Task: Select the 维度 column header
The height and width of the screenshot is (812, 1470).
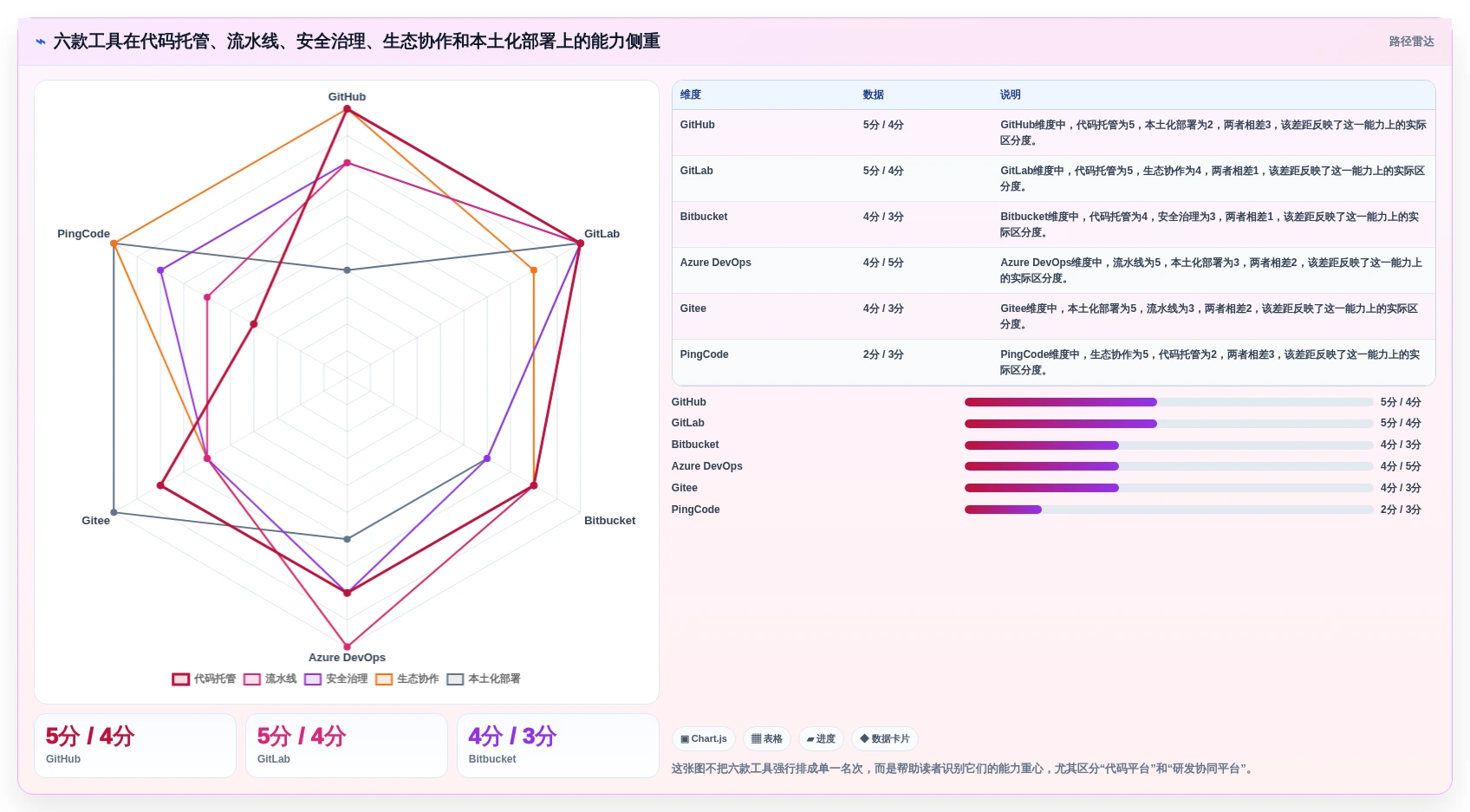Action: tap(691, 95)
